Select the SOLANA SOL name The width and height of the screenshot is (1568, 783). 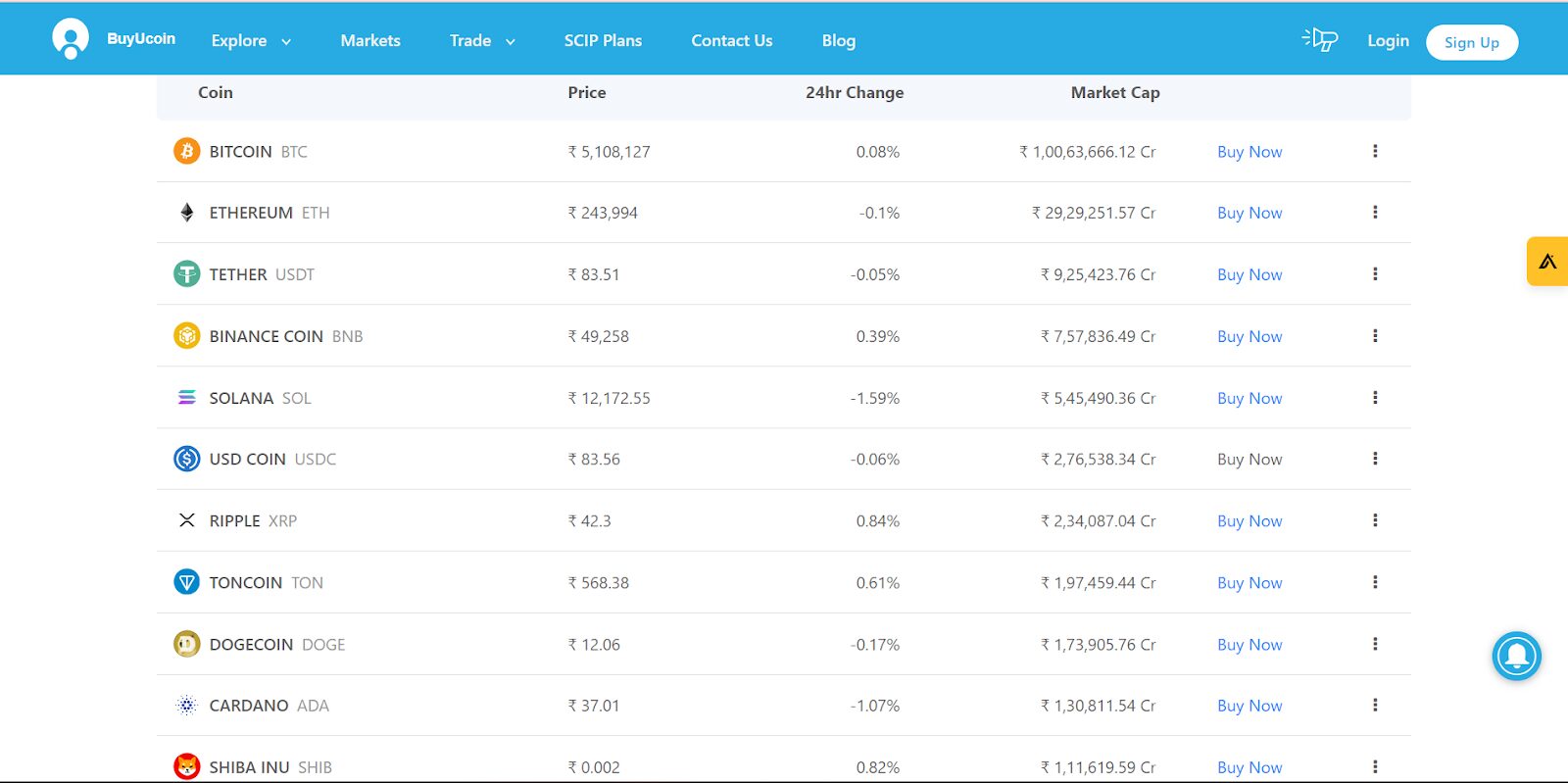point(260,398)
